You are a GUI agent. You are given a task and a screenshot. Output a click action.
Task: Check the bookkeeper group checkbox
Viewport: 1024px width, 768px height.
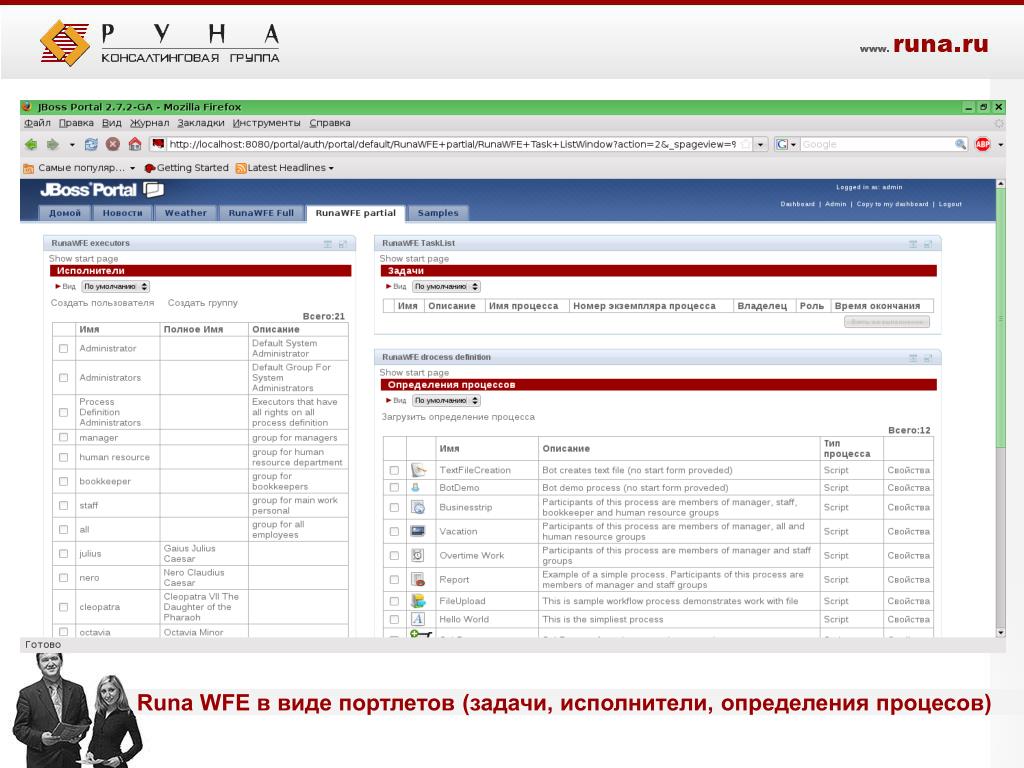click(x=63, y=481)
